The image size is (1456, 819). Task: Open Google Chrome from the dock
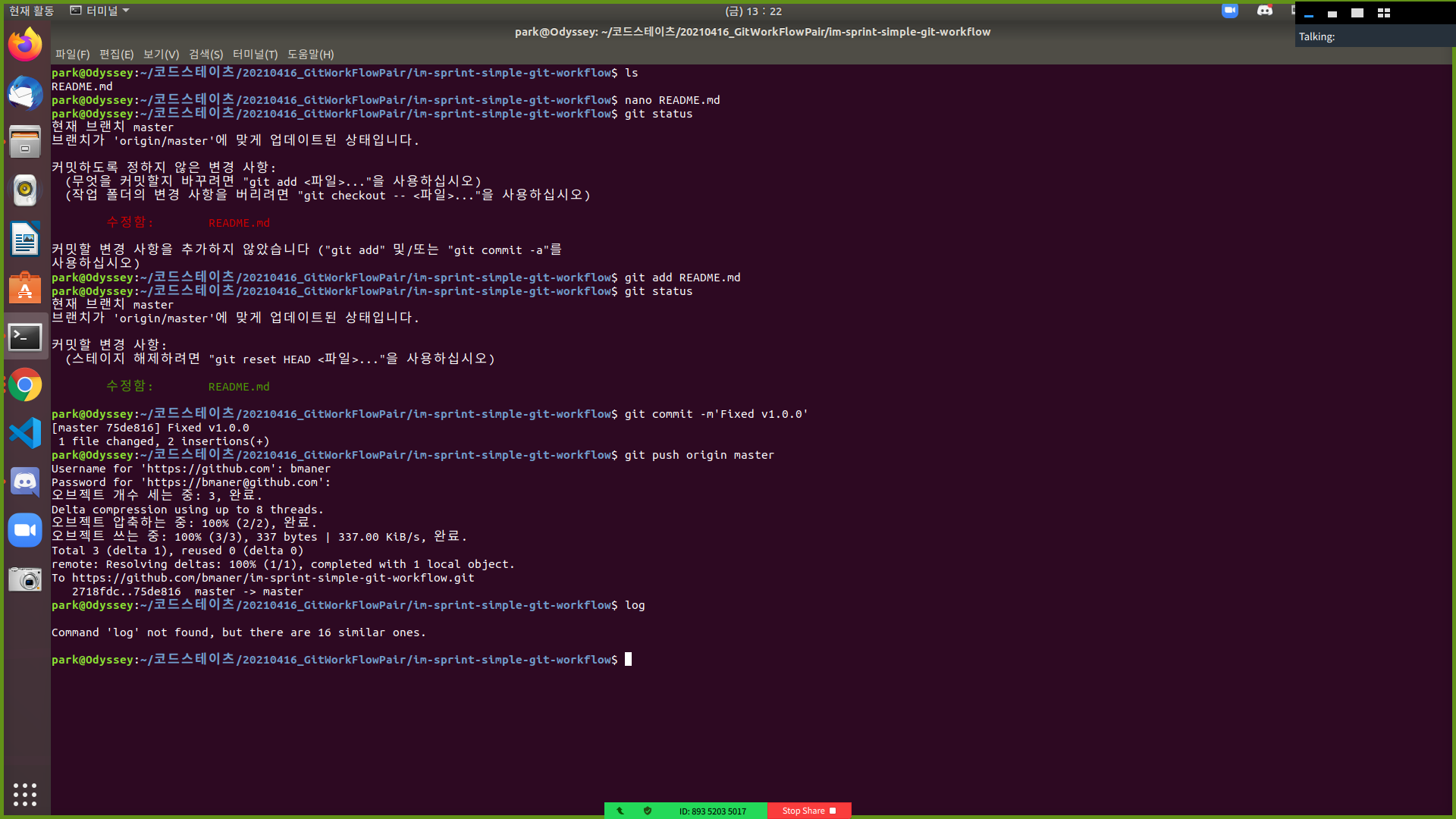pos(25,385)
